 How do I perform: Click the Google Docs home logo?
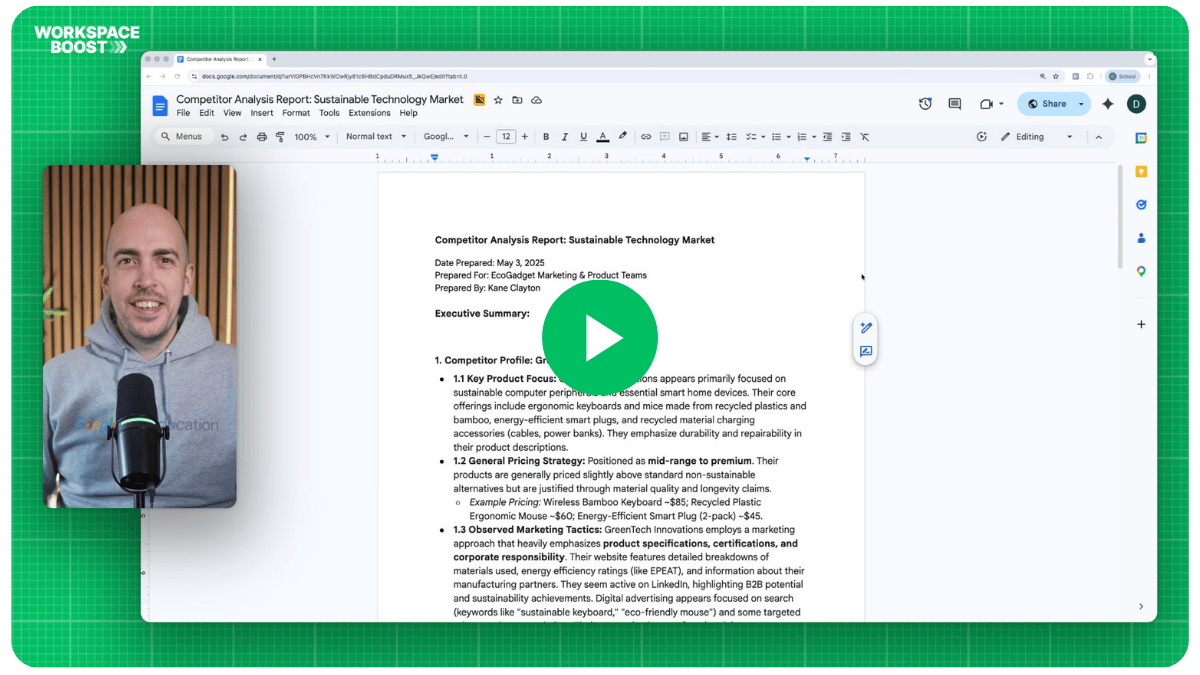[160, 105]
